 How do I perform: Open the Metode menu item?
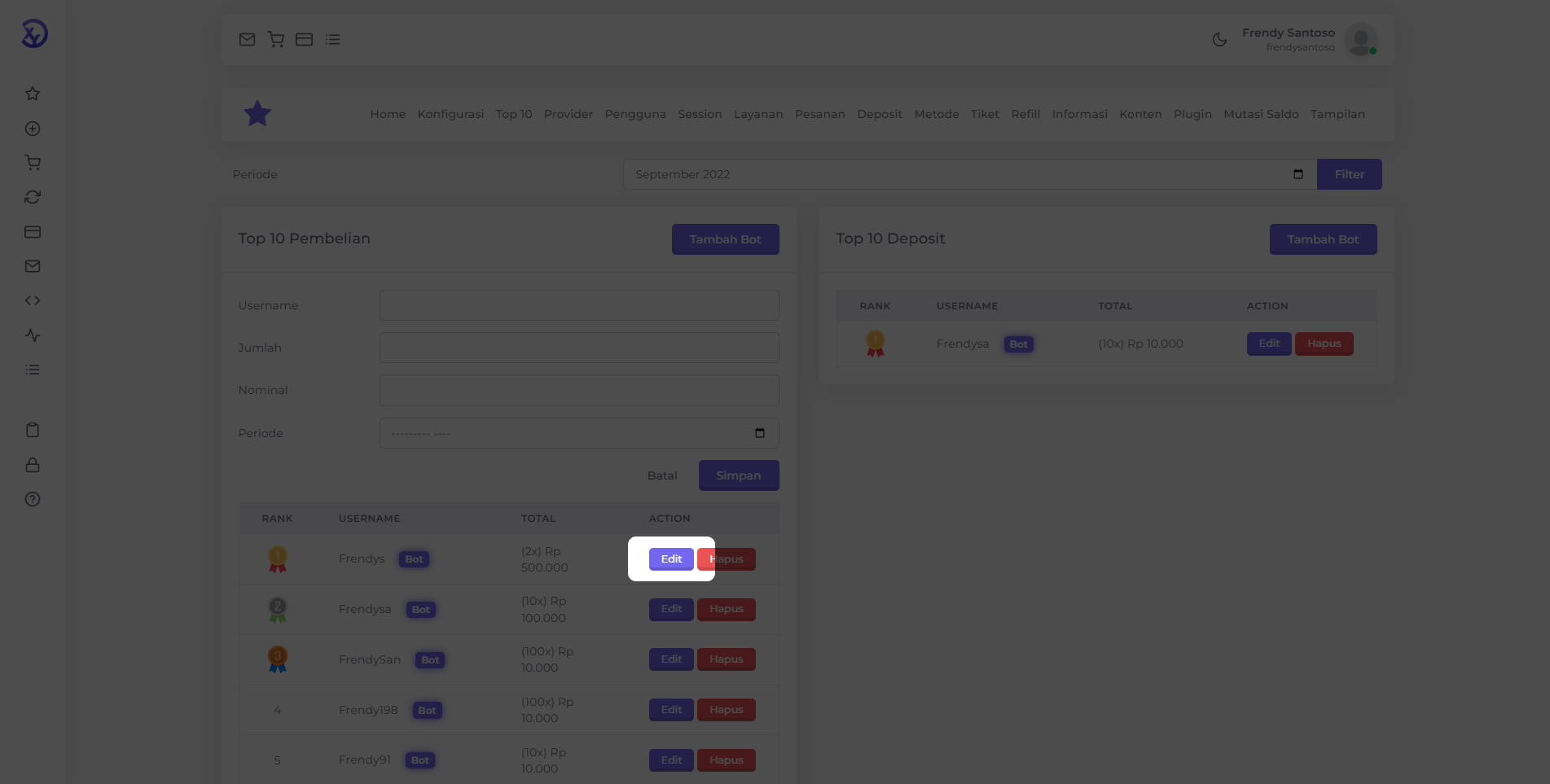coord(937,114)
